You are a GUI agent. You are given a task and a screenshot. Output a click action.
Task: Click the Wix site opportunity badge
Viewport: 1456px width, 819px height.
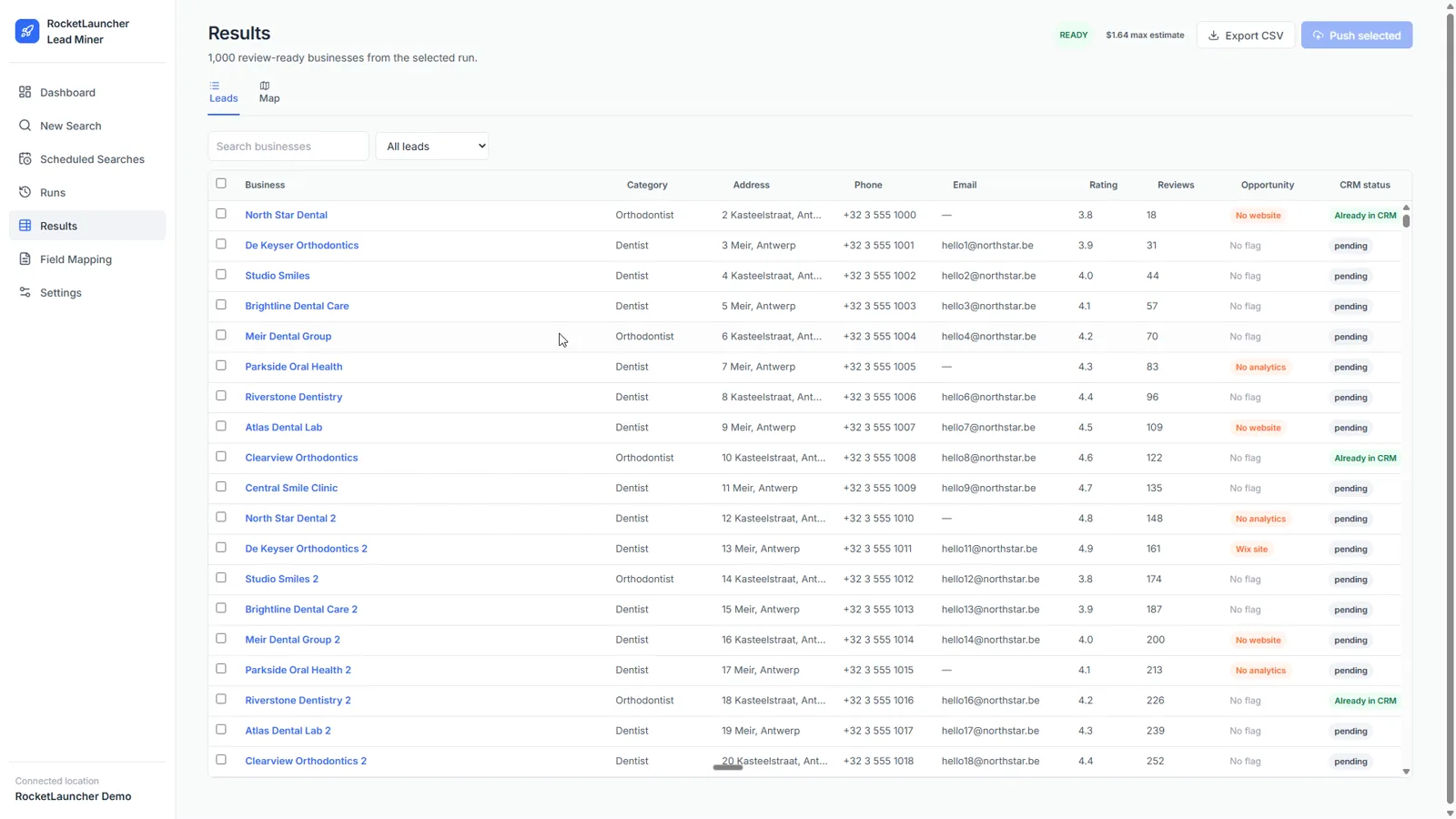(x=1251, y=549)
